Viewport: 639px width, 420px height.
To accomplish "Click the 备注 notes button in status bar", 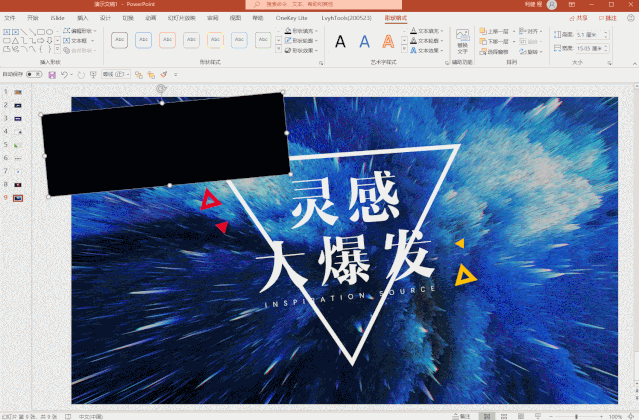I will (x=461, y=416).
